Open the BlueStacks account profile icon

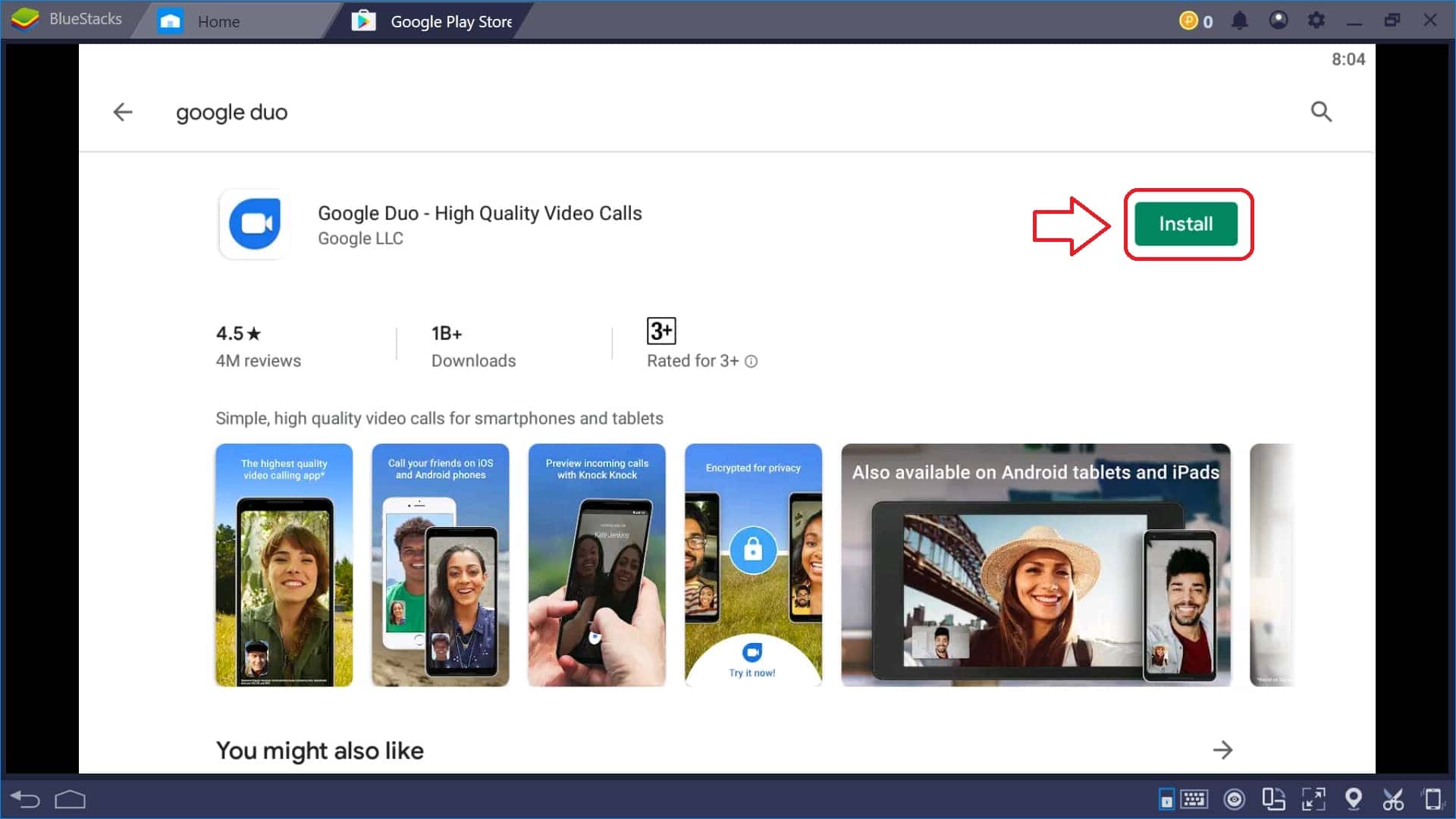[1279, 20]
